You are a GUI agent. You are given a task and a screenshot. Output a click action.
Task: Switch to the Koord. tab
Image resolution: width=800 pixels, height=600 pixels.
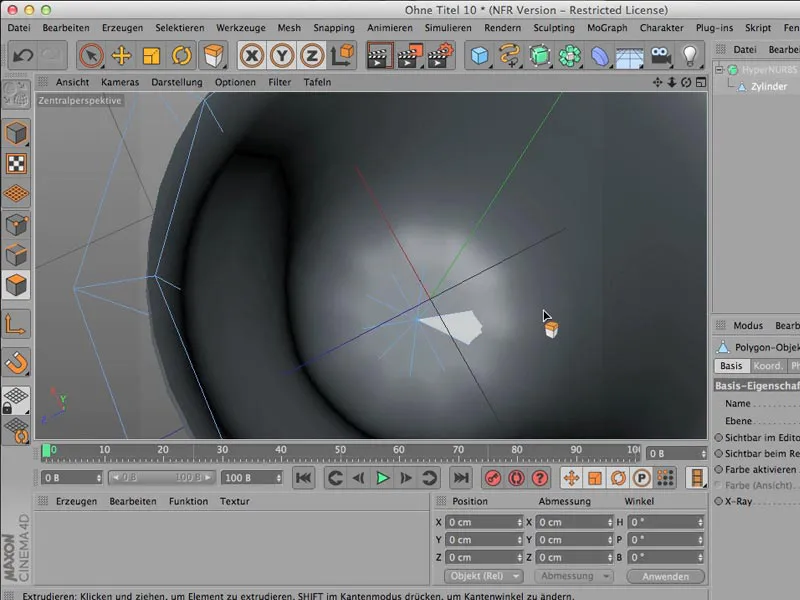(x=768, y=366)
